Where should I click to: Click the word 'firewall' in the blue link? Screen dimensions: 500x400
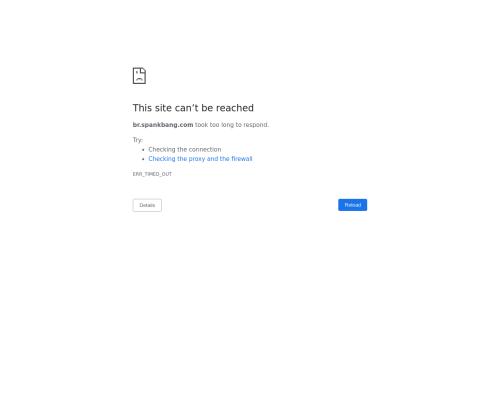coord(242,159)
